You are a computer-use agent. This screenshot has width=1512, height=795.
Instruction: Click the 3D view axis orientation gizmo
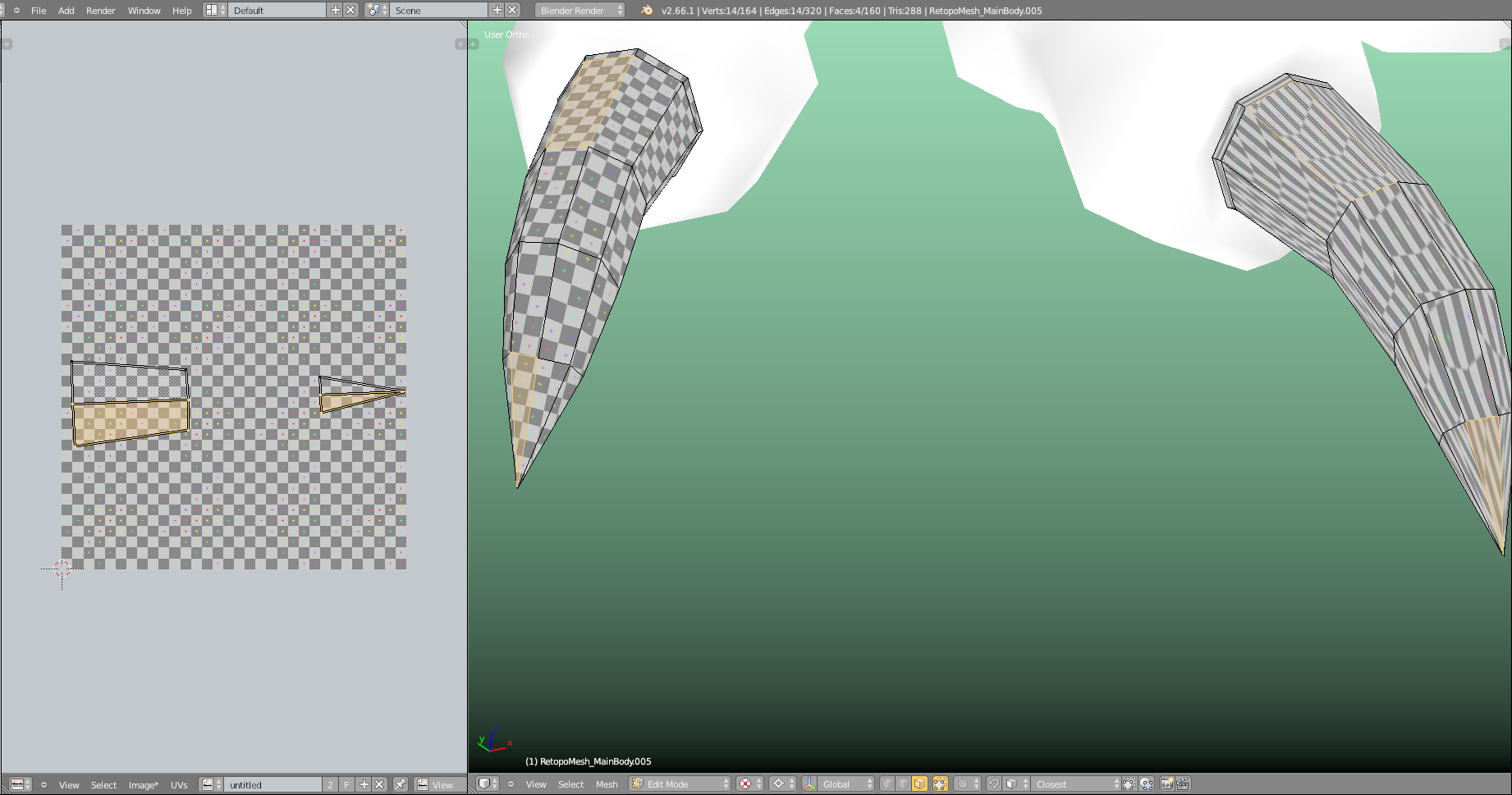493,740
